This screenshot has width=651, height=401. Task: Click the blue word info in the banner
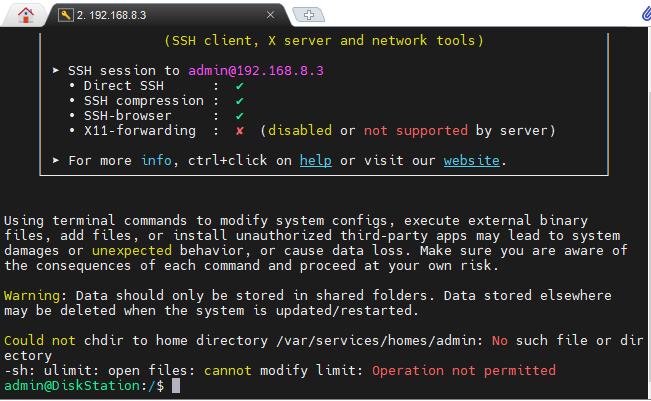[156, 160]
